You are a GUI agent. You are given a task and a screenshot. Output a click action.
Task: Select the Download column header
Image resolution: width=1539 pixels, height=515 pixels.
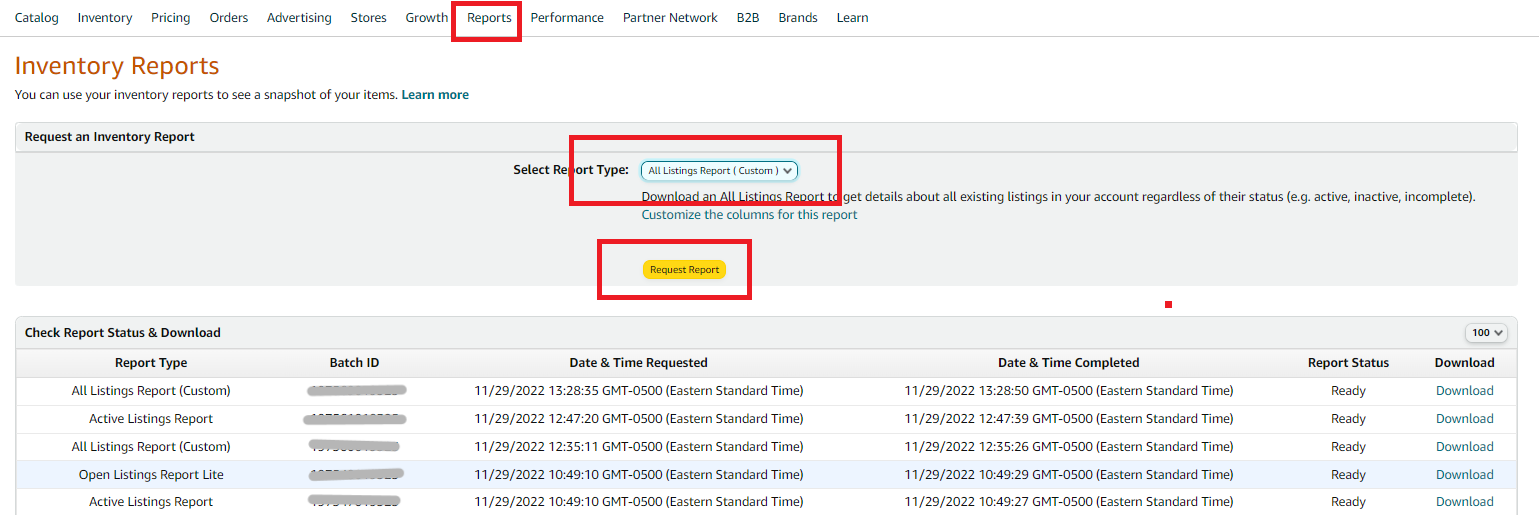[x=1464, y=363]
